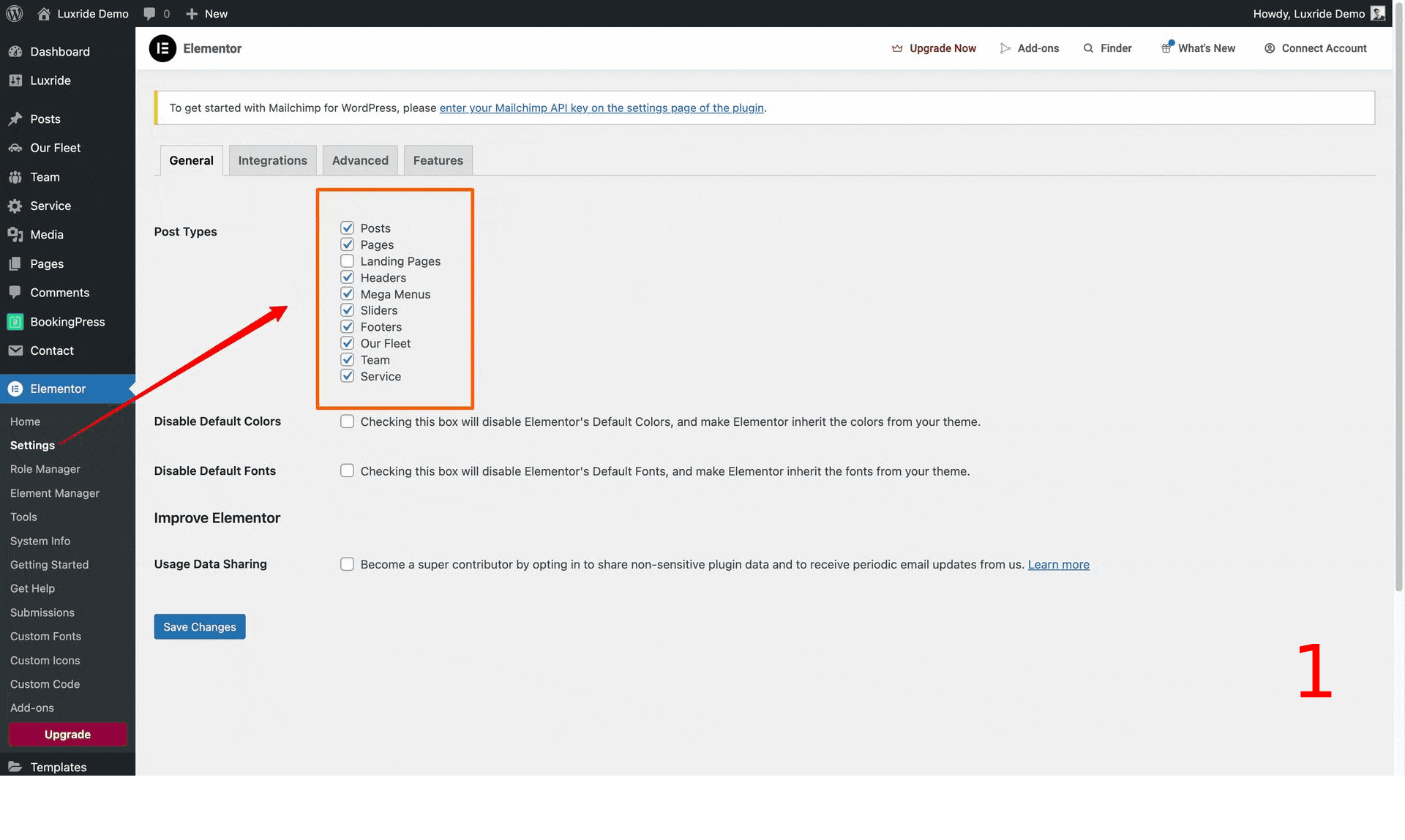Click the plus icon next to New
Viewport: 1405px width, 840px height.
(x=192, y=13)
